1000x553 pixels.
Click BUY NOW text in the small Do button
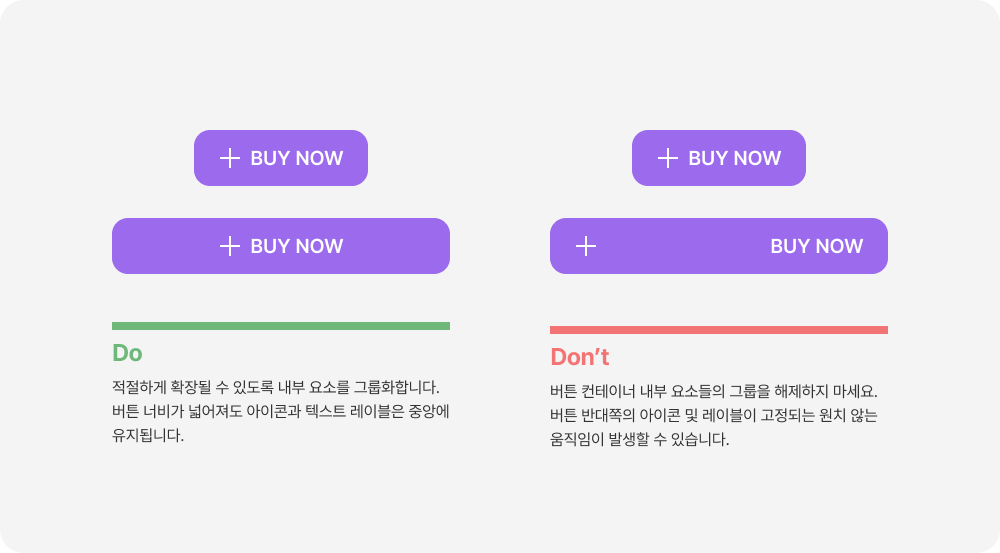(x=297, y=158)
